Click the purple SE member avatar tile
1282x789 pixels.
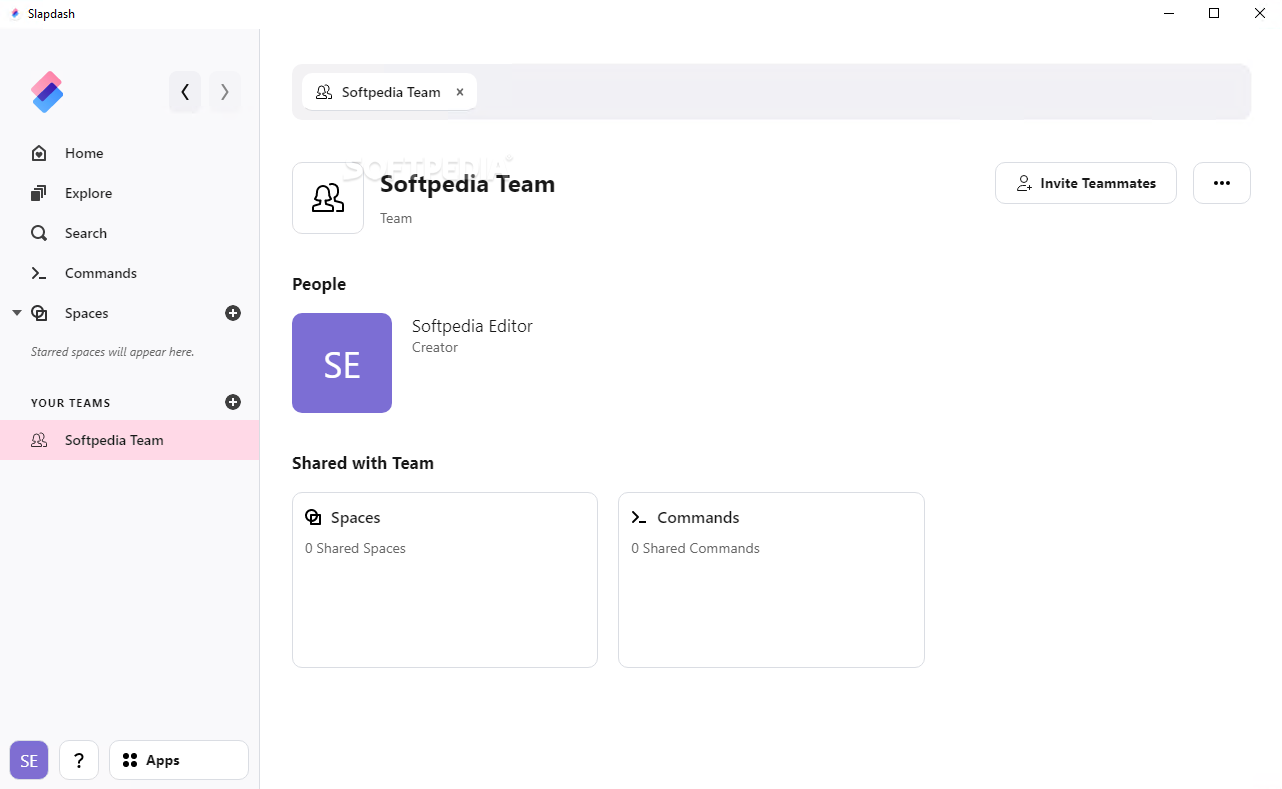pyautogui.click(x=342, y=363)
